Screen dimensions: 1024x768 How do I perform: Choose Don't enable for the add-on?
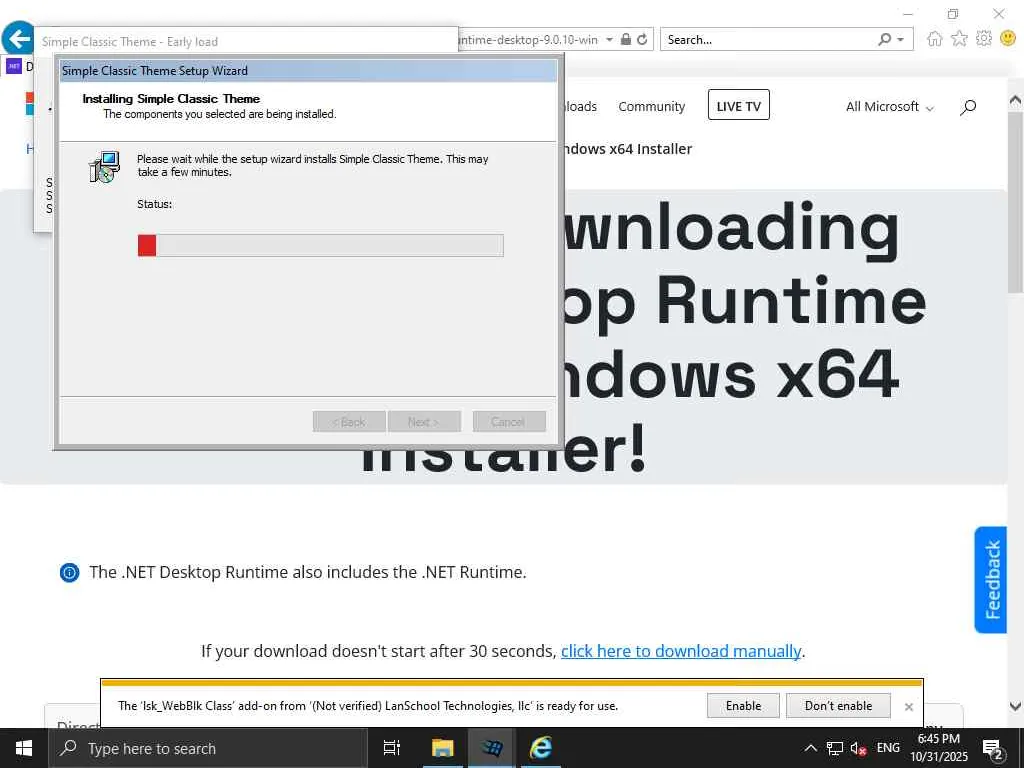pos(838,705)
